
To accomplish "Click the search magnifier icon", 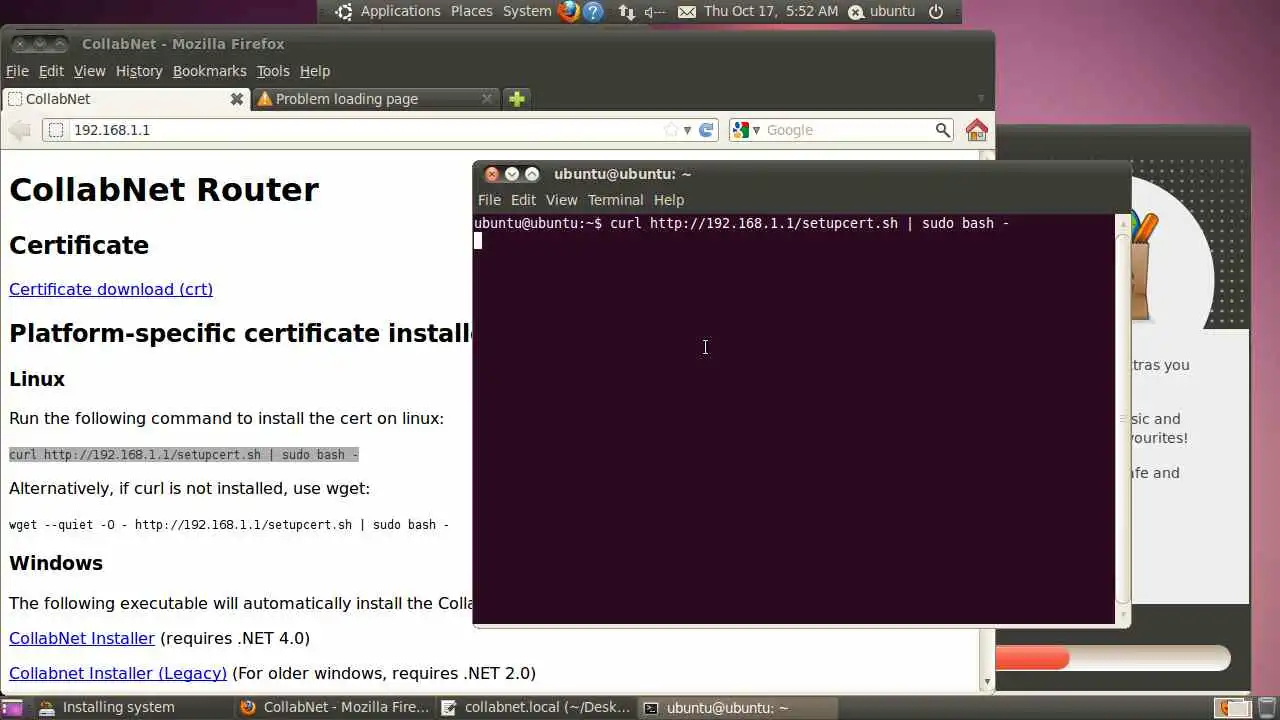I will point(942,130).
